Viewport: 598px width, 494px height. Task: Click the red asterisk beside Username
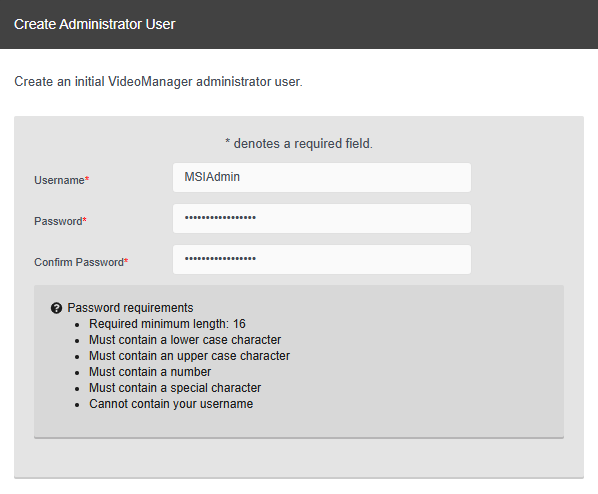[x=87, y=179]
